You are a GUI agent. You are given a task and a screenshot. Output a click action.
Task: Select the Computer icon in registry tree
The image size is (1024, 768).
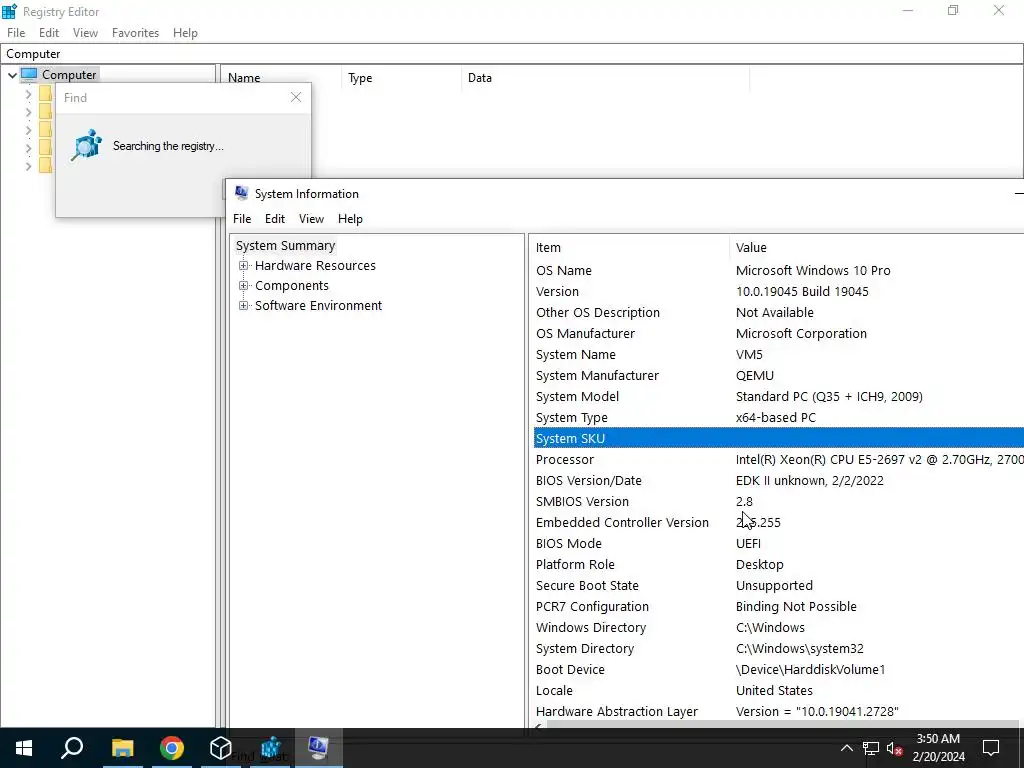coord(29,74)
